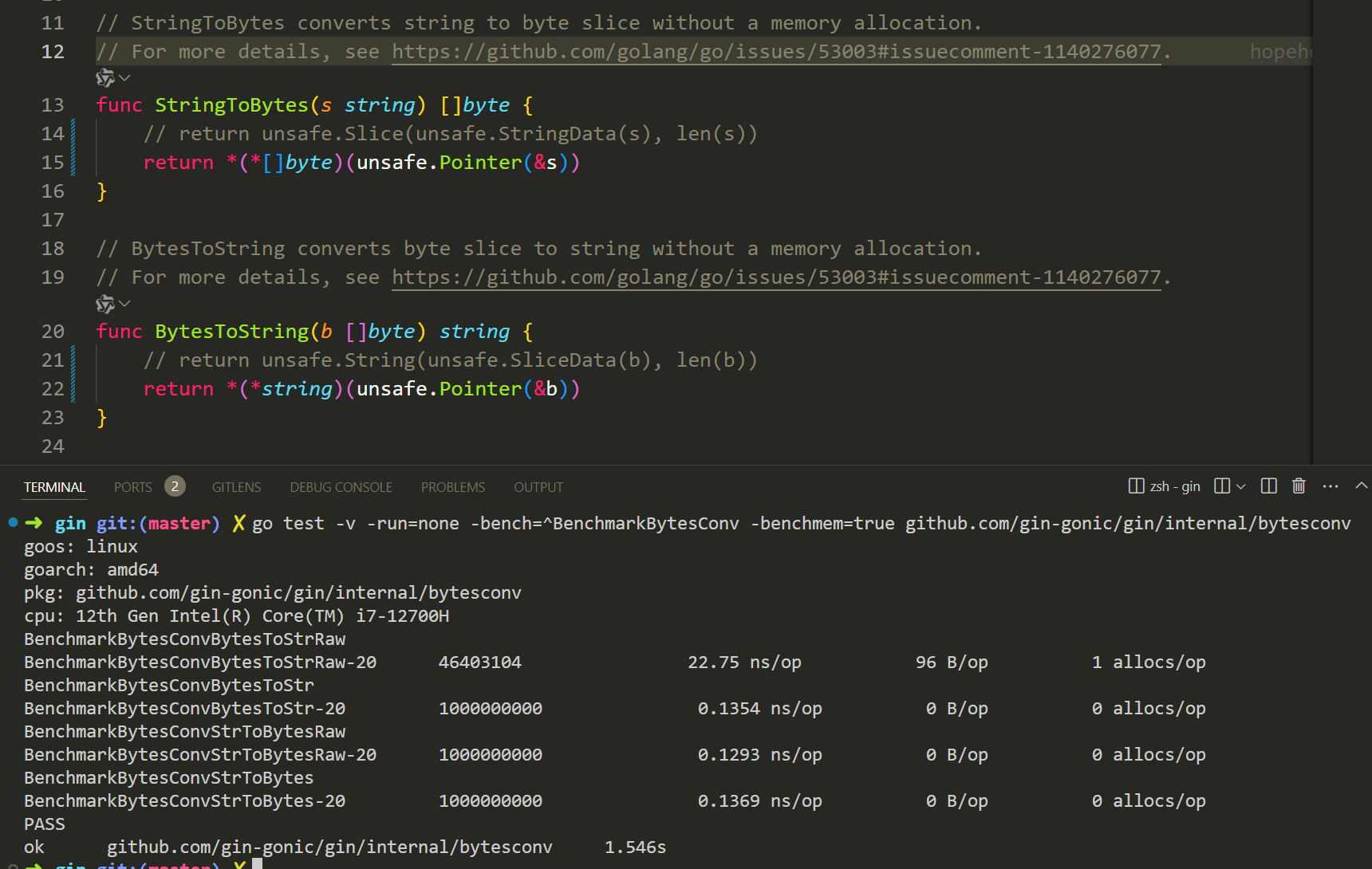Click BenchmarkBytesConvStrToBytesRaw-20 result name
The image size is (1372, 869).
[200, 755]
